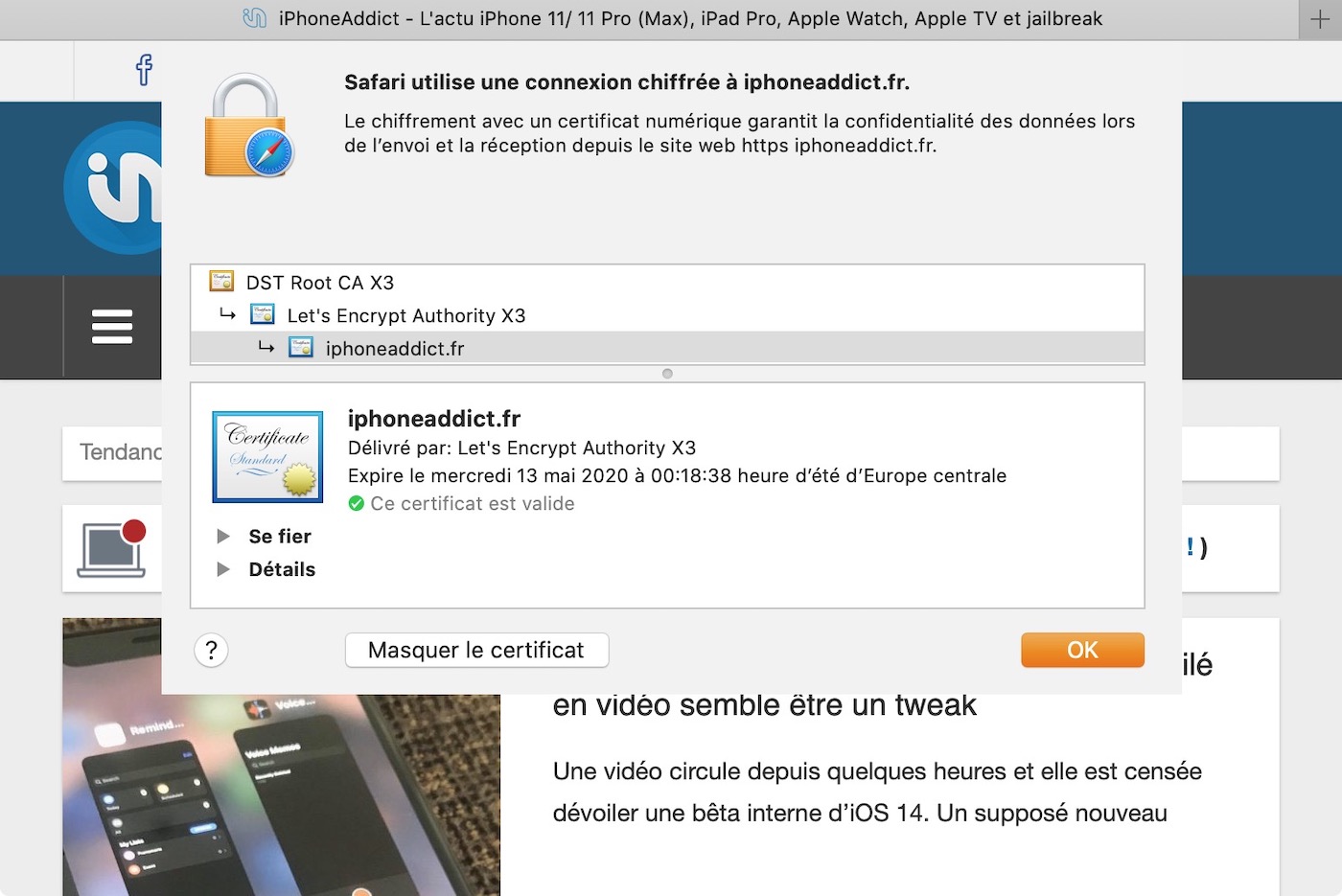The height and width of the screenshot is (896, 1342).
Task: Click the iPhoneAddict favicon in the tab title
Action: (x=254, y=18)
